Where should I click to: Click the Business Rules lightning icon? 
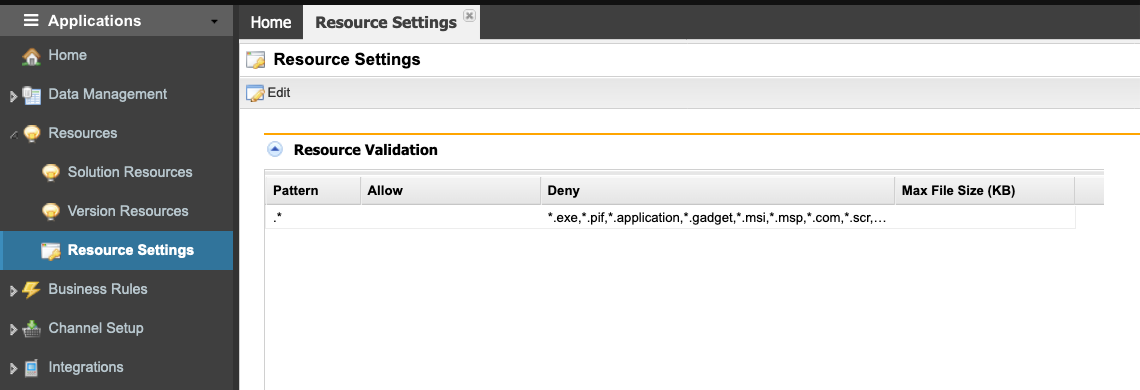point(31,290)
